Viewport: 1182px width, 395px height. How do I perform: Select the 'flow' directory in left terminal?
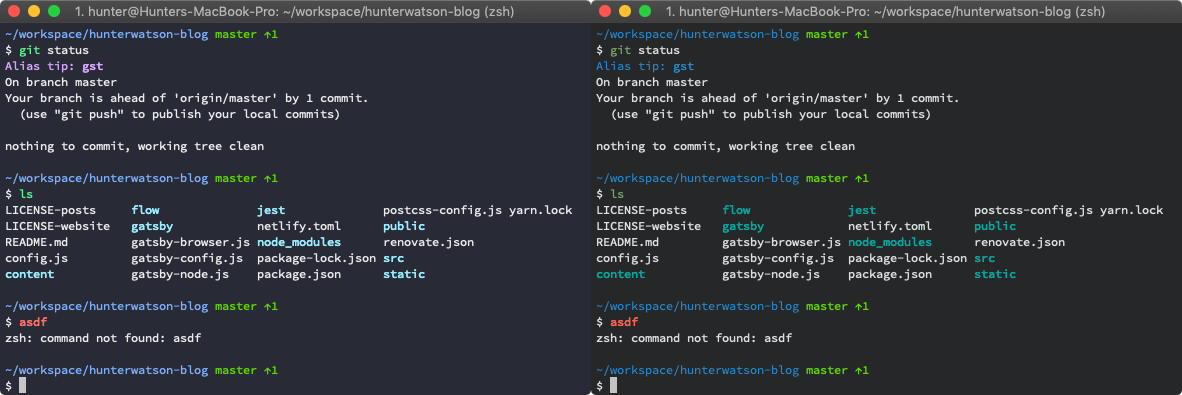pyautogui.click(x=145, y=210)
